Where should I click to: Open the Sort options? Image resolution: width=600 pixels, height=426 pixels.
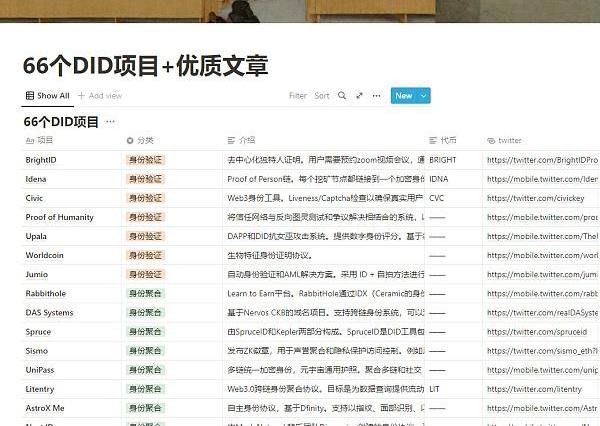[x=322, y=96]
